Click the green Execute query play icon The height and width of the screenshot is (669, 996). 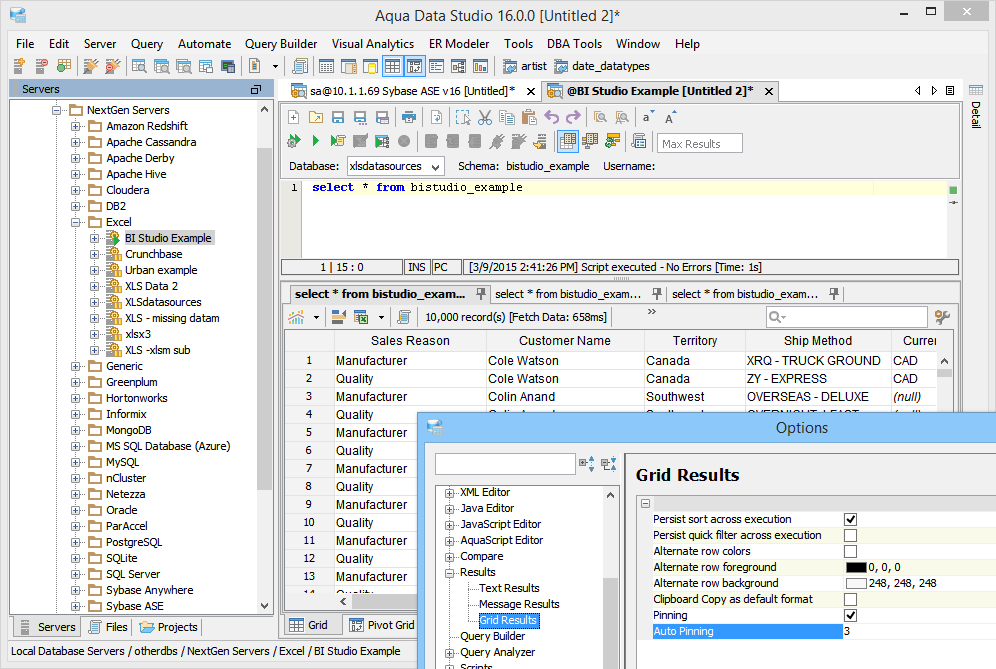[x=315, y=141]
